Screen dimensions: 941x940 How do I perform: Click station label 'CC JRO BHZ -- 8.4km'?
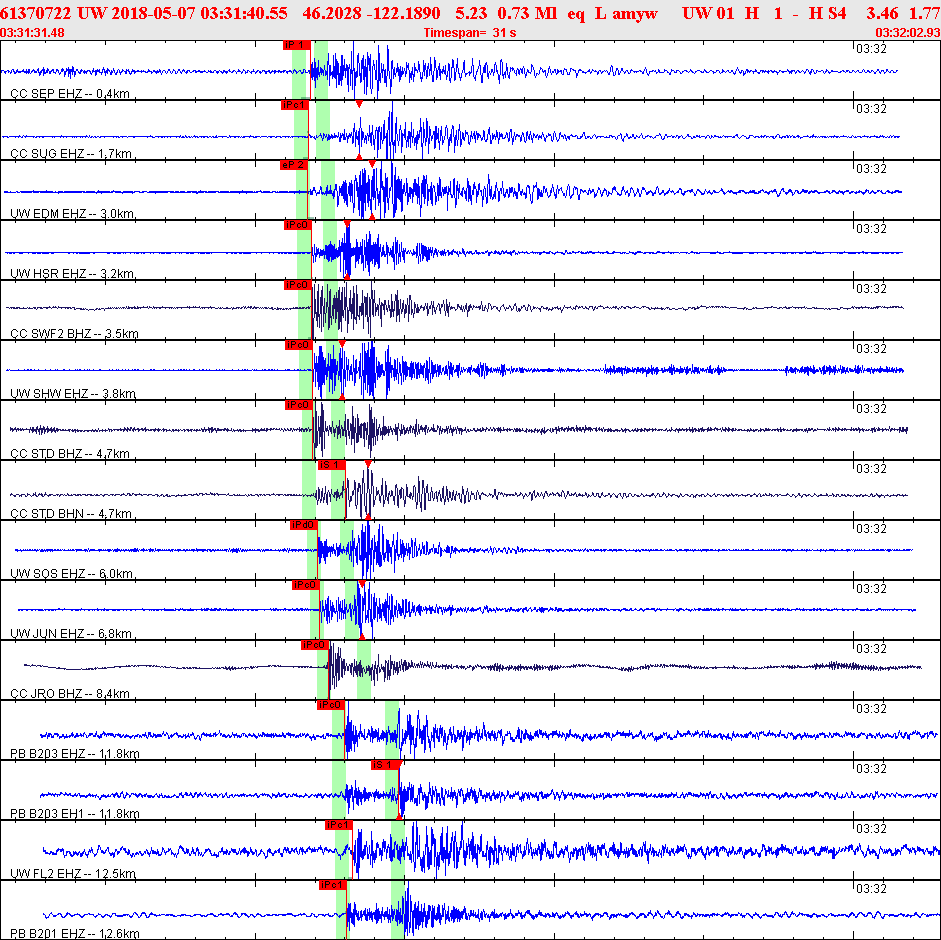click(70, 694)
